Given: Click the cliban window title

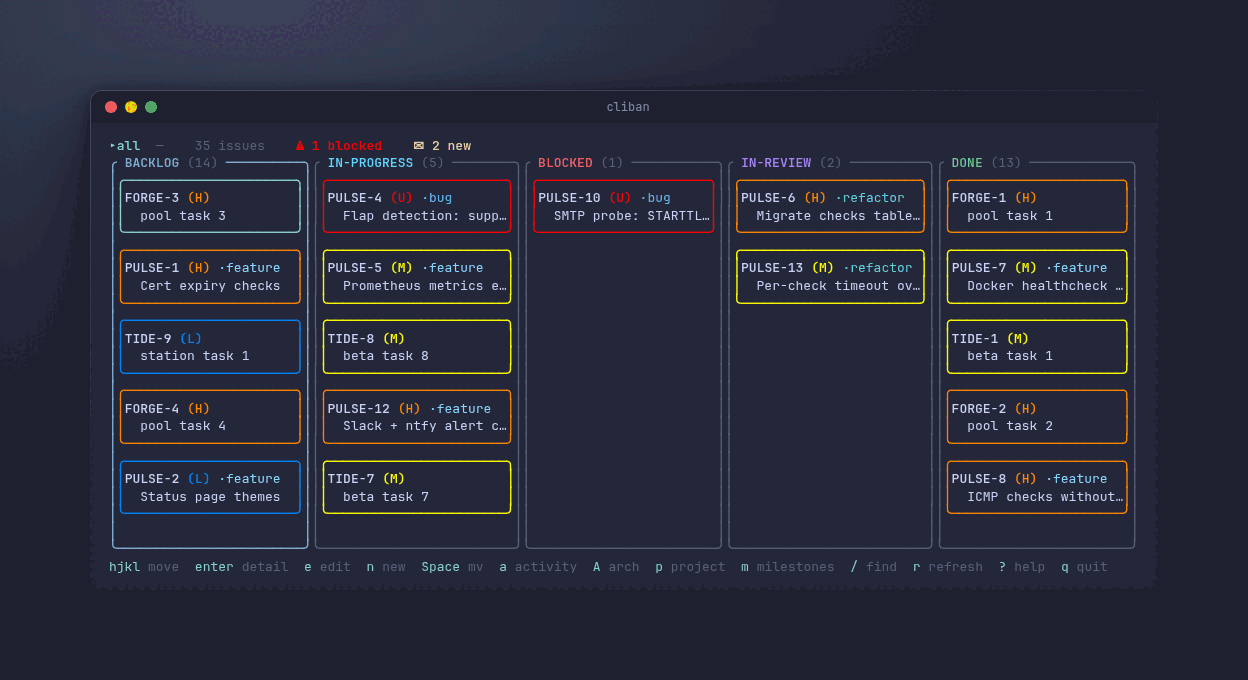Looking at the screenshot, I should tap(628, 107).
